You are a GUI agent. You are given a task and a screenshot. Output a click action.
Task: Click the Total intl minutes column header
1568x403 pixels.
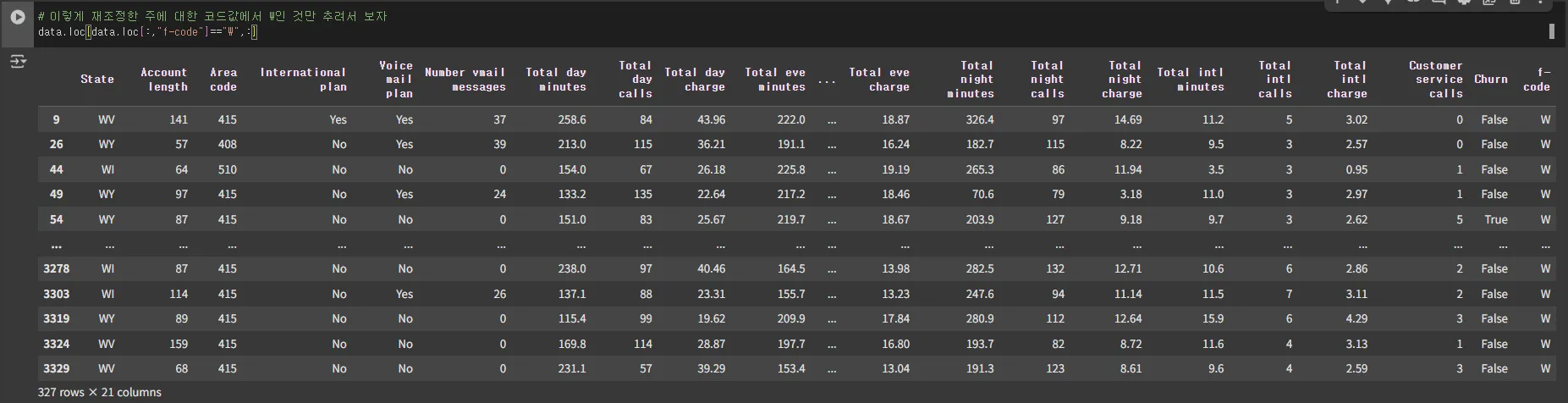(1191, 79)
